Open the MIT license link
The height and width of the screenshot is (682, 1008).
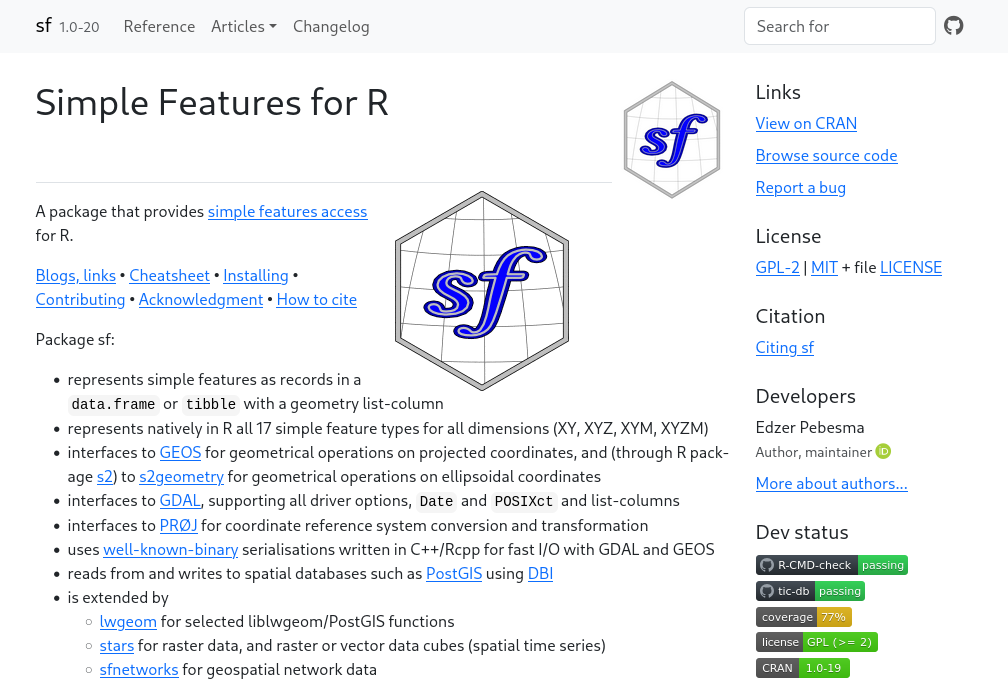pos(825,267)
